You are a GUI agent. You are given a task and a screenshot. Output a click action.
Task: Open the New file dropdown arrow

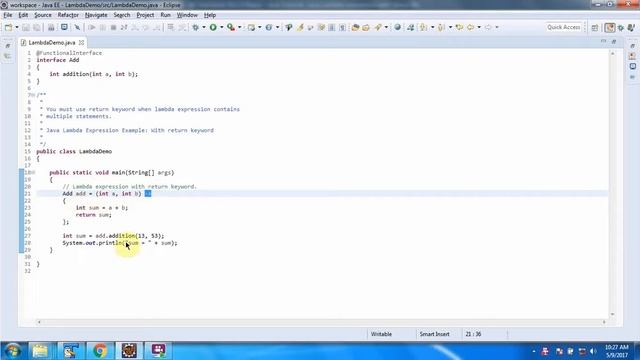pos(17,27)
